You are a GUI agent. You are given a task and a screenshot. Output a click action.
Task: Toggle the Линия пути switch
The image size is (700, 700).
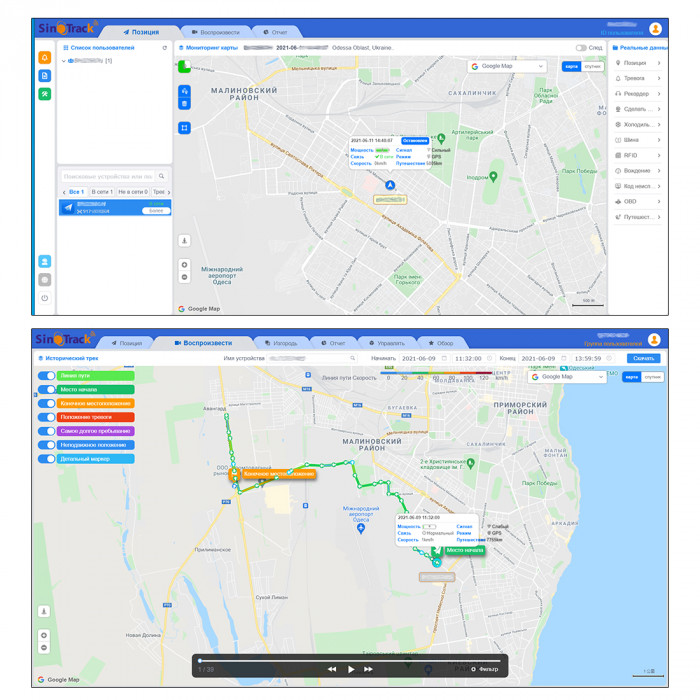pyautogui.click(x=46, y=376)
